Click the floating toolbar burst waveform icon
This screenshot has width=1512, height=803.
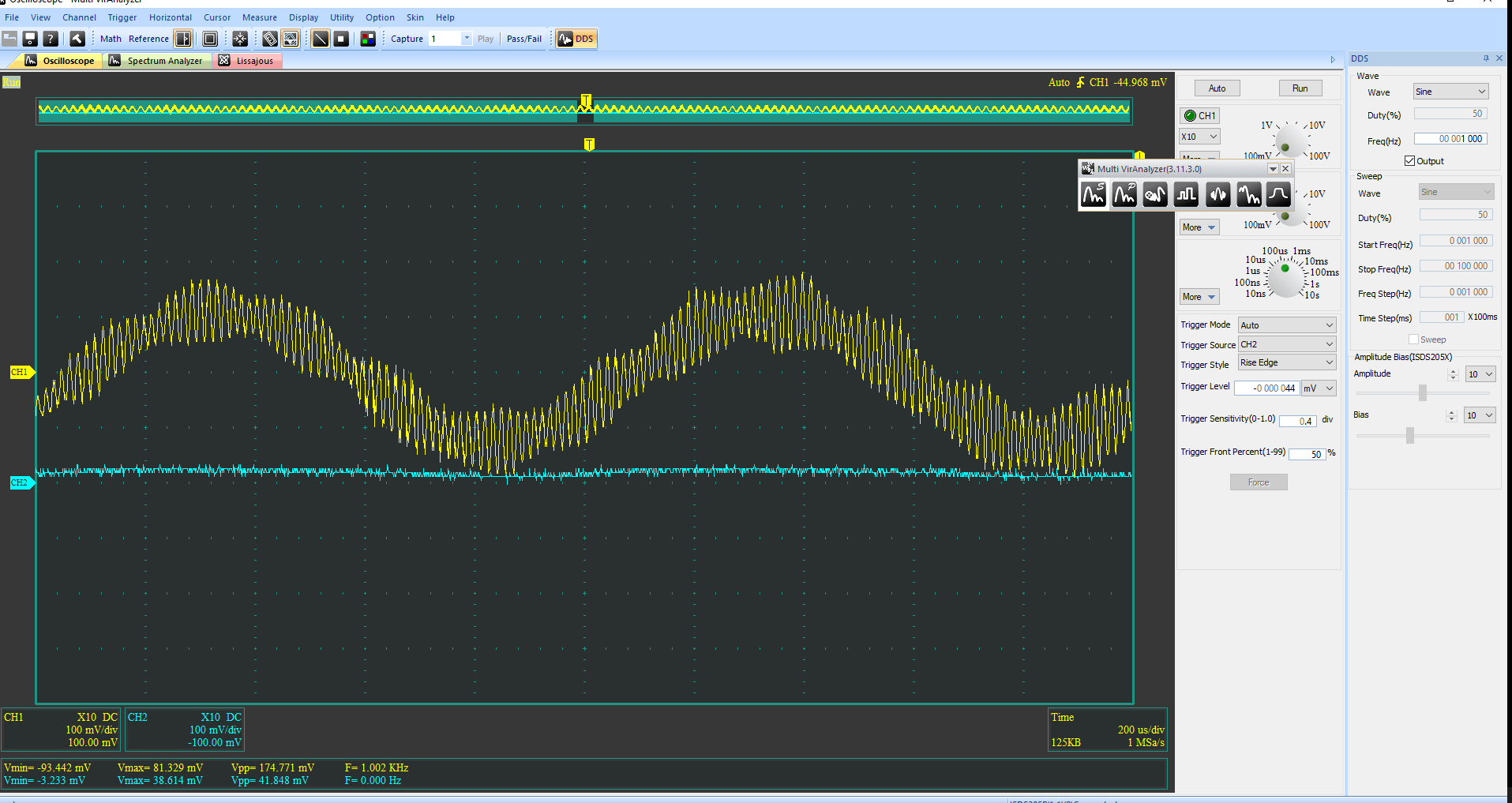[1217, 194]
